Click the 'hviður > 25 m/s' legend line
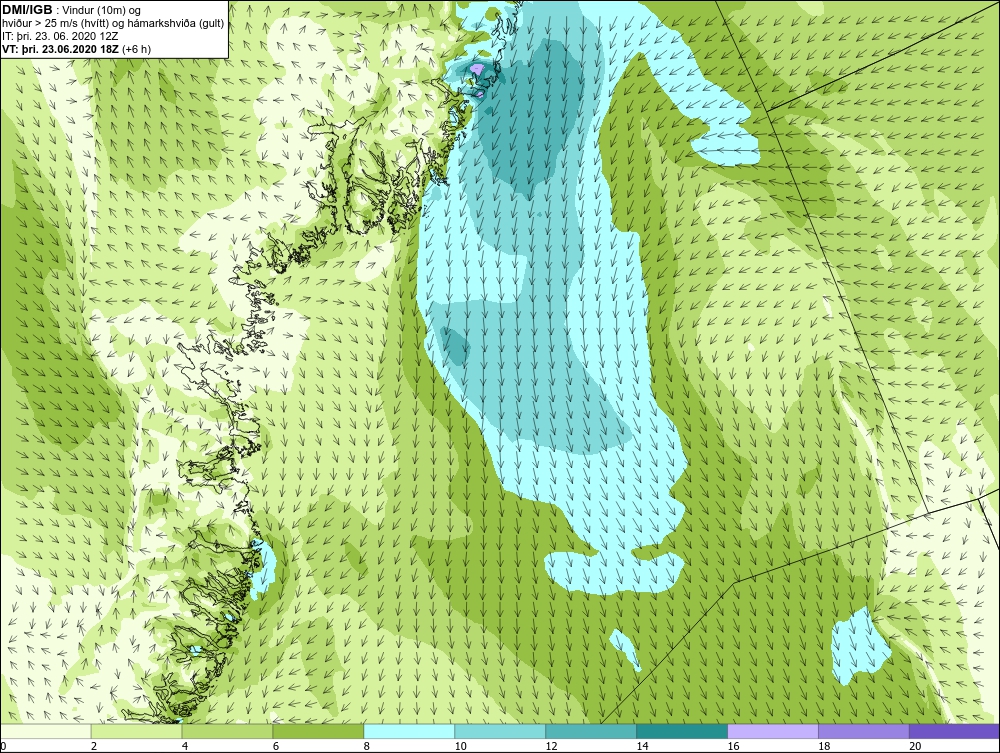 [113, 23]
